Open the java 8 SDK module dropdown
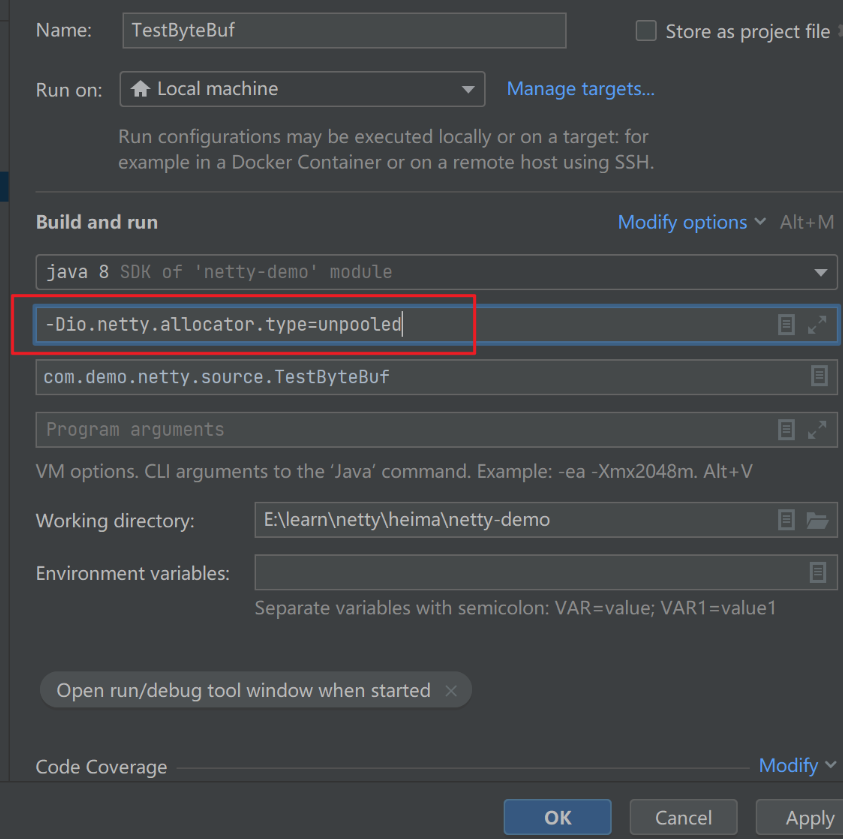Screen dimensions: 843x839 coord(436,272)
